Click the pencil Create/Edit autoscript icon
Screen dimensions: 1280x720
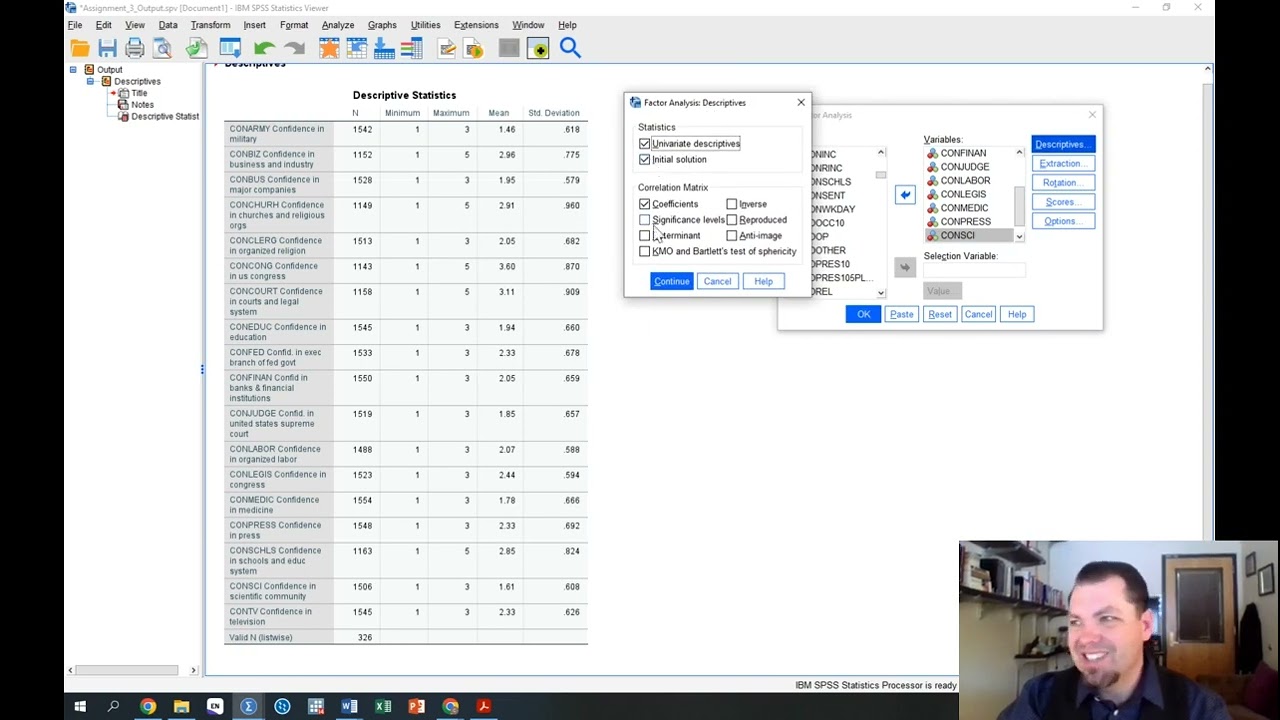(x=447, y=48)
